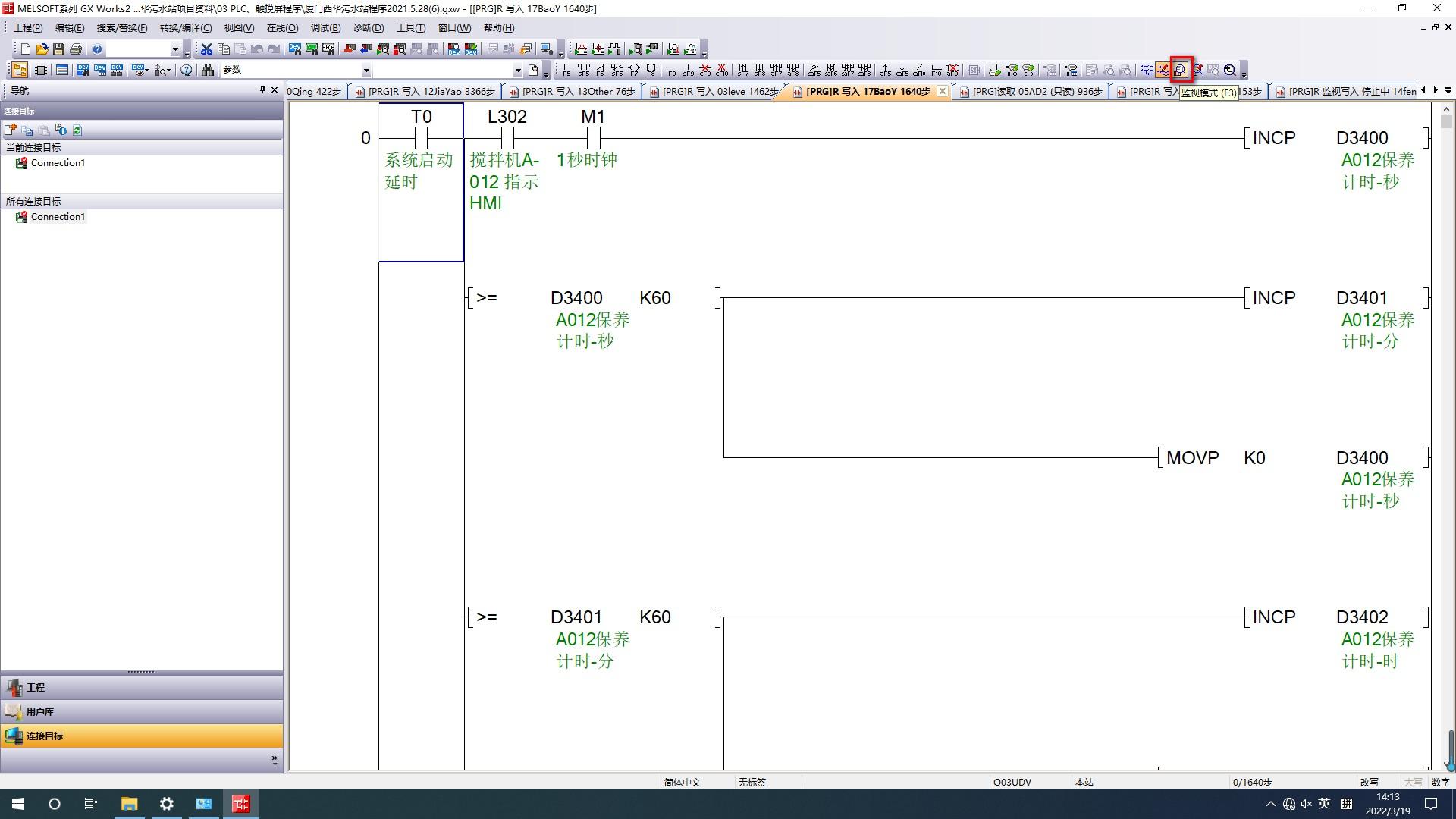Click the Monitor Mode (F3) toolbar icon

coord(1181,70)
